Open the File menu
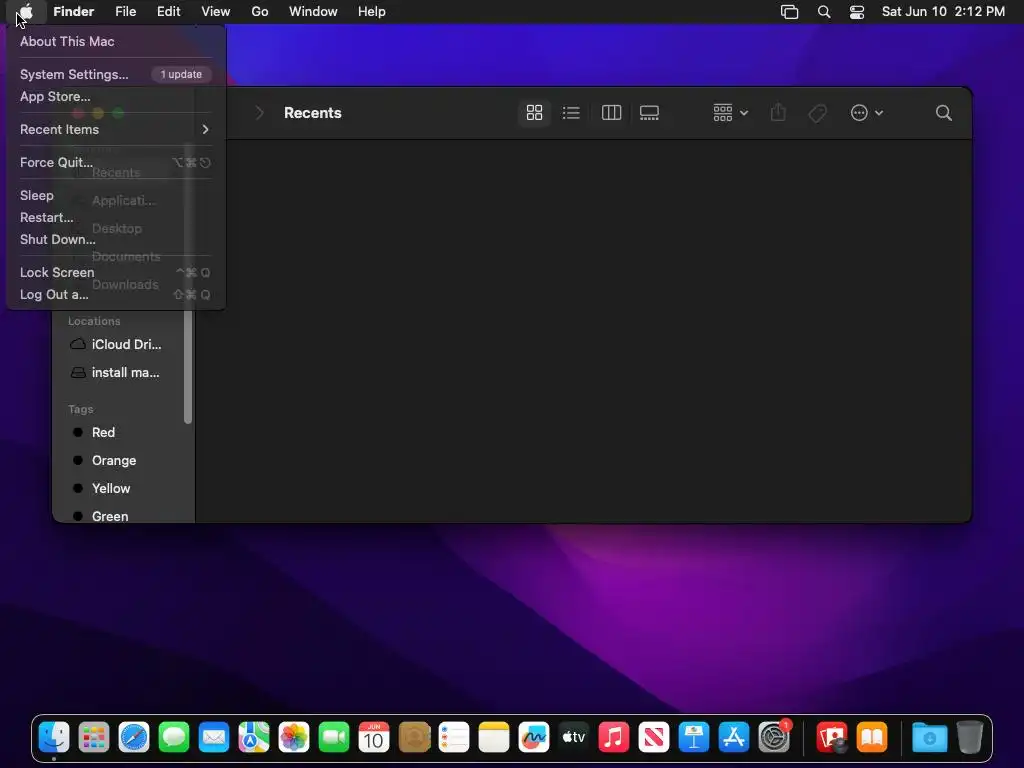 click(x=125, y=11)
